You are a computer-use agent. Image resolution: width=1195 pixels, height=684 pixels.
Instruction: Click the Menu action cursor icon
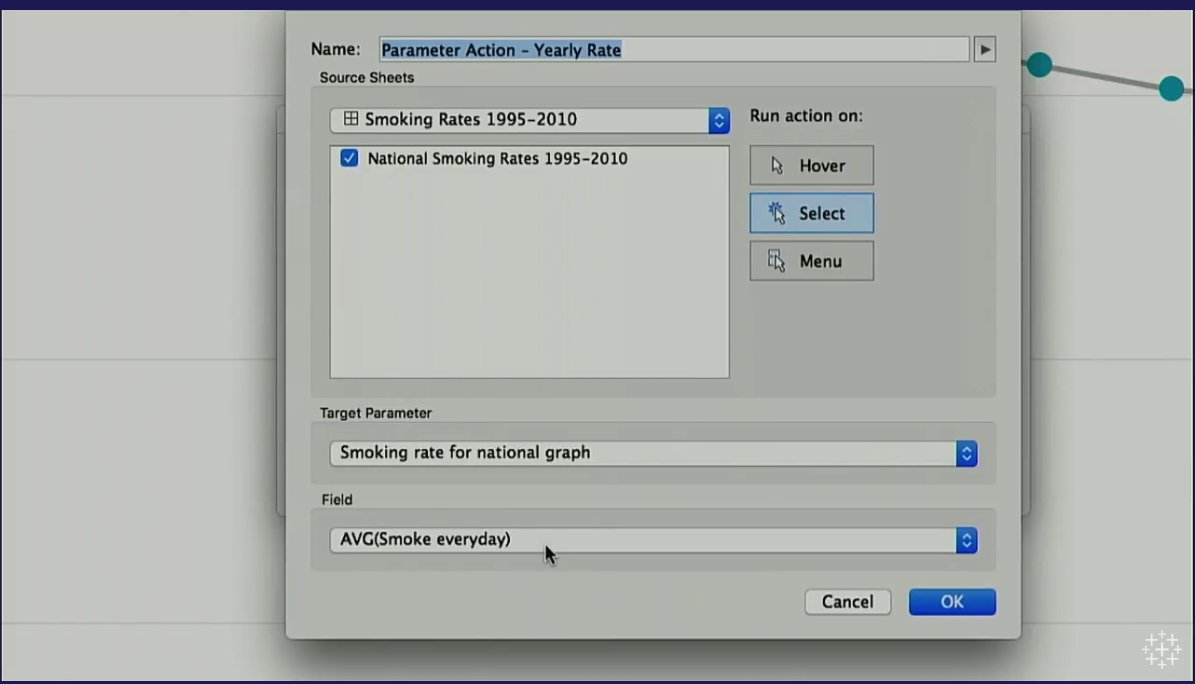[776, 260]
